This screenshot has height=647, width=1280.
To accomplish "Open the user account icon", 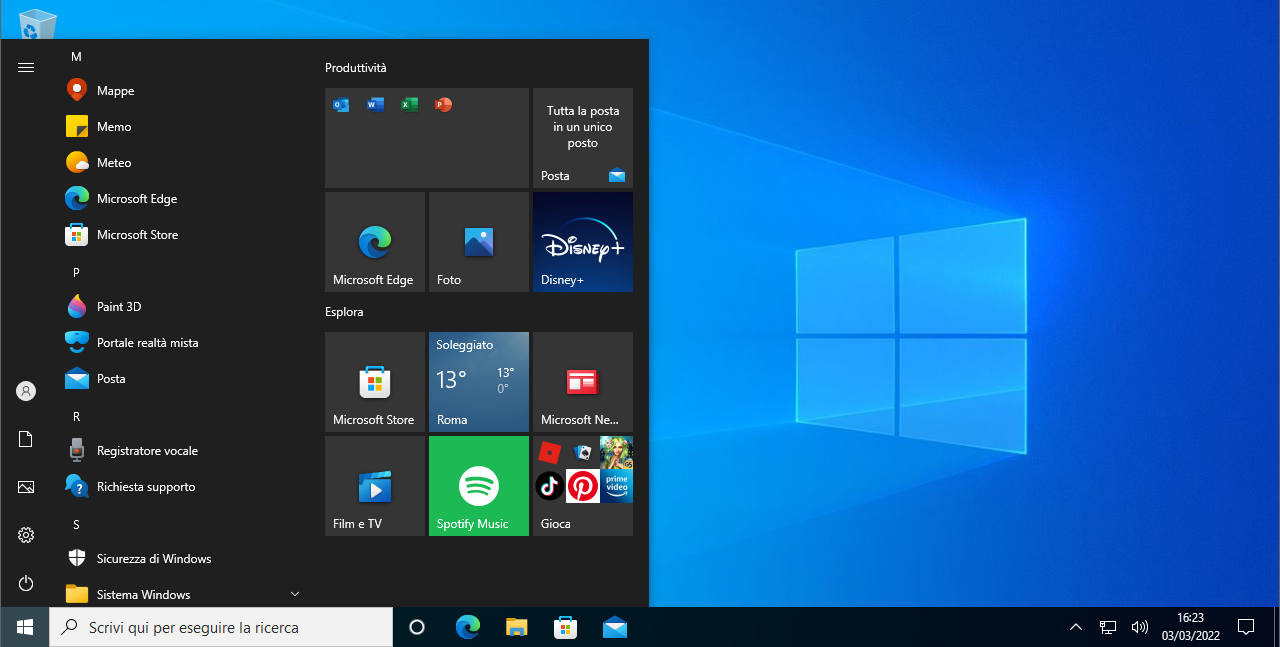I will (26, 391).
